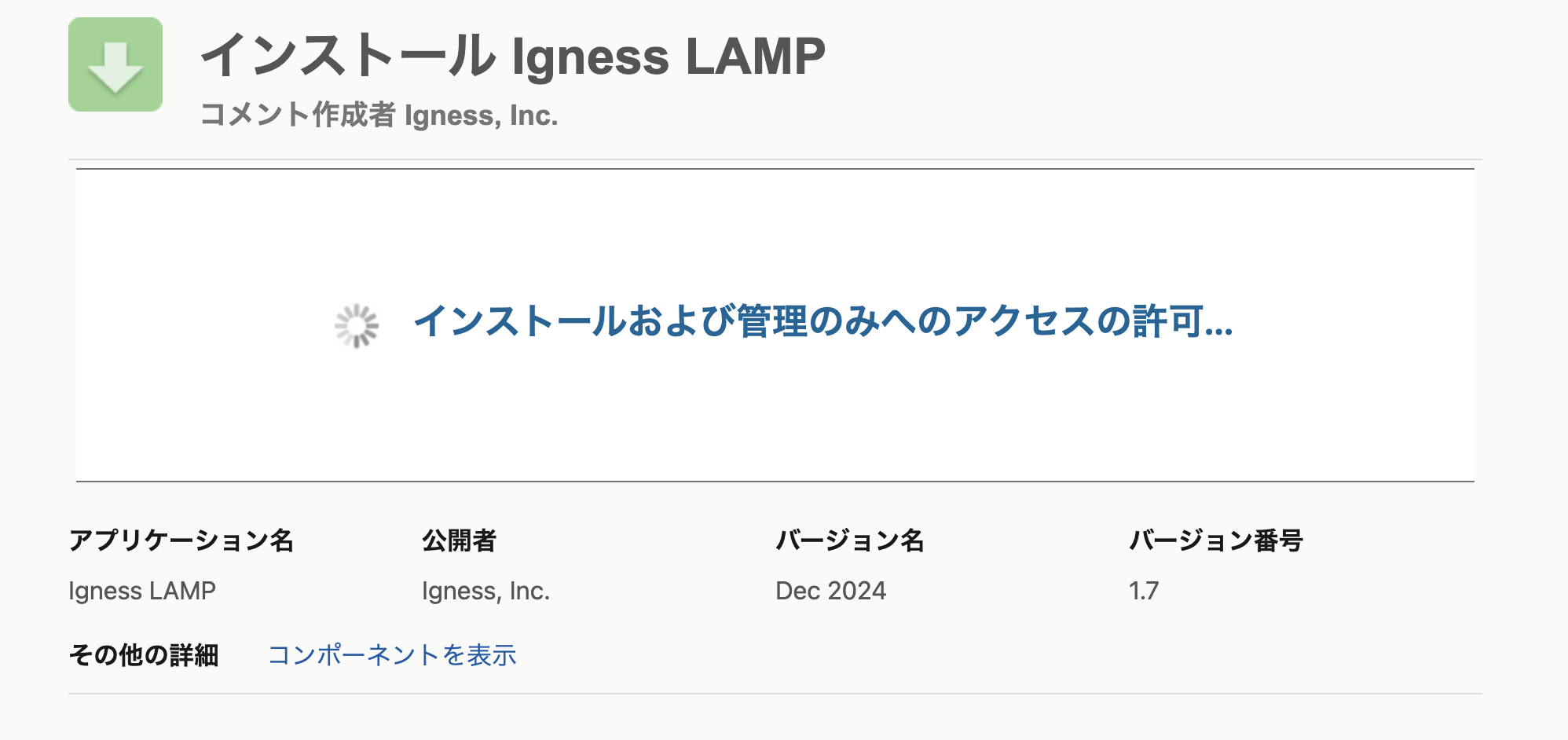
Task: Click the その他の詳細 label
Action: [x=144, y=655]
